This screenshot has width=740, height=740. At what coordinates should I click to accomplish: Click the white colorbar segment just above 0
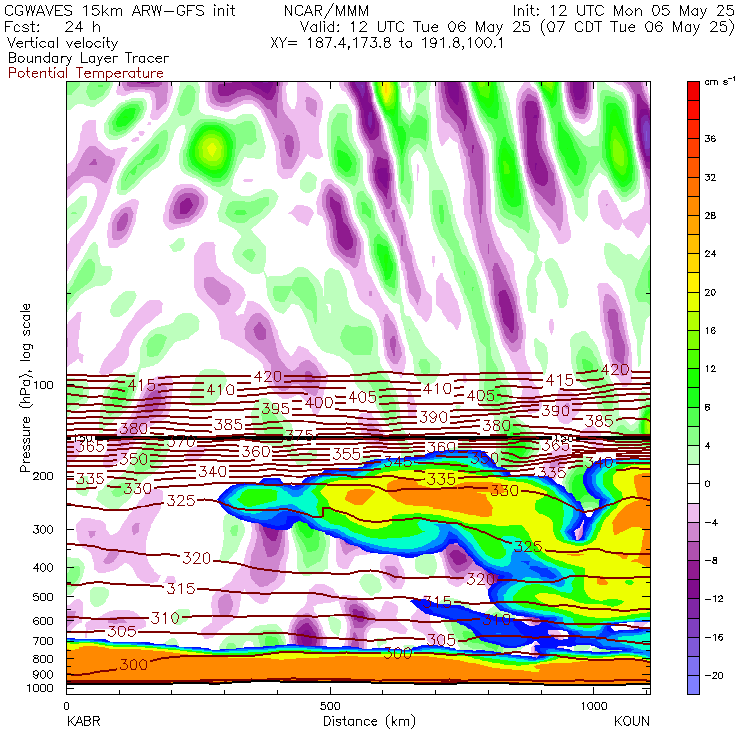tap(693, 474)
